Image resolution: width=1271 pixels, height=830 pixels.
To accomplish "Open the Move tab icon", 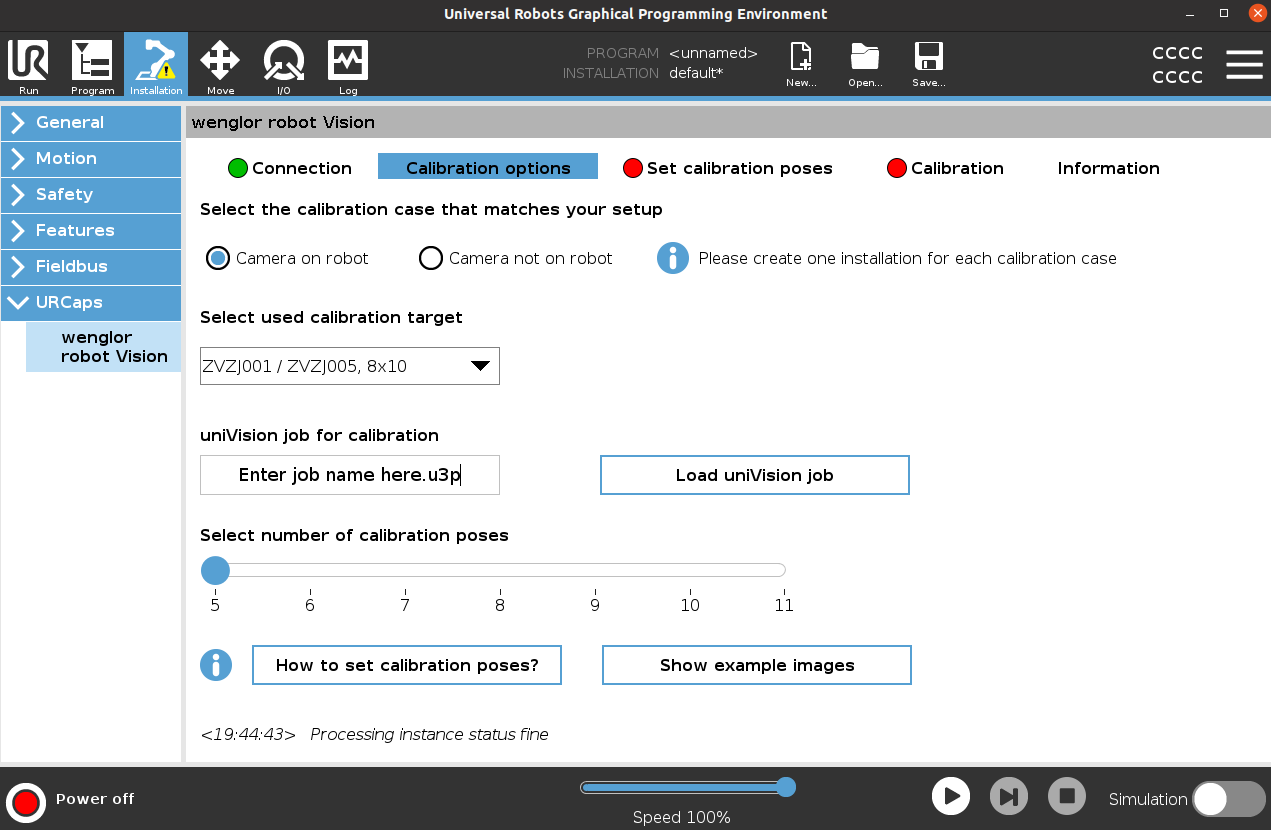I will tap(220, 65).
